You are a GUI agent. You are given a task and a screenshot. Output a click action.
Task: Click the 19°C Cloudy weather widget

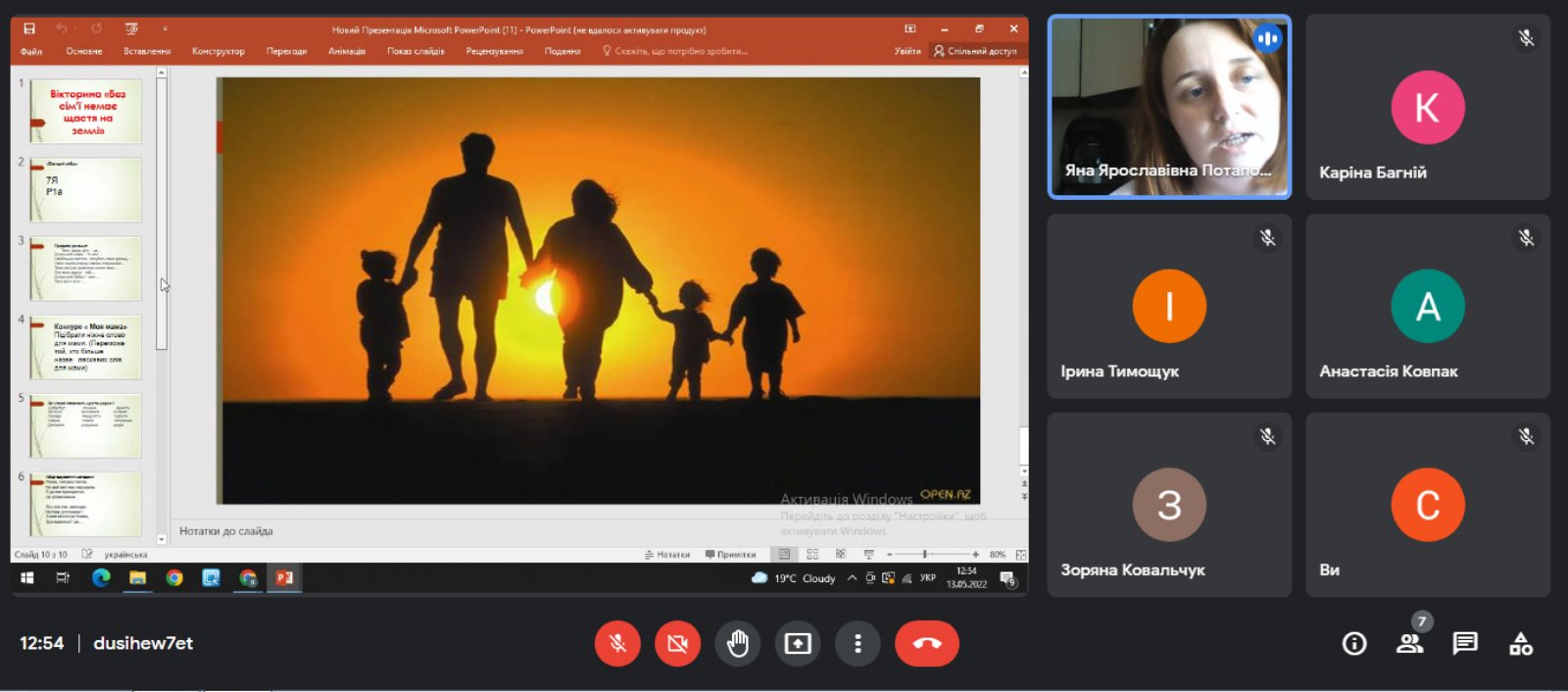point(794,578)
